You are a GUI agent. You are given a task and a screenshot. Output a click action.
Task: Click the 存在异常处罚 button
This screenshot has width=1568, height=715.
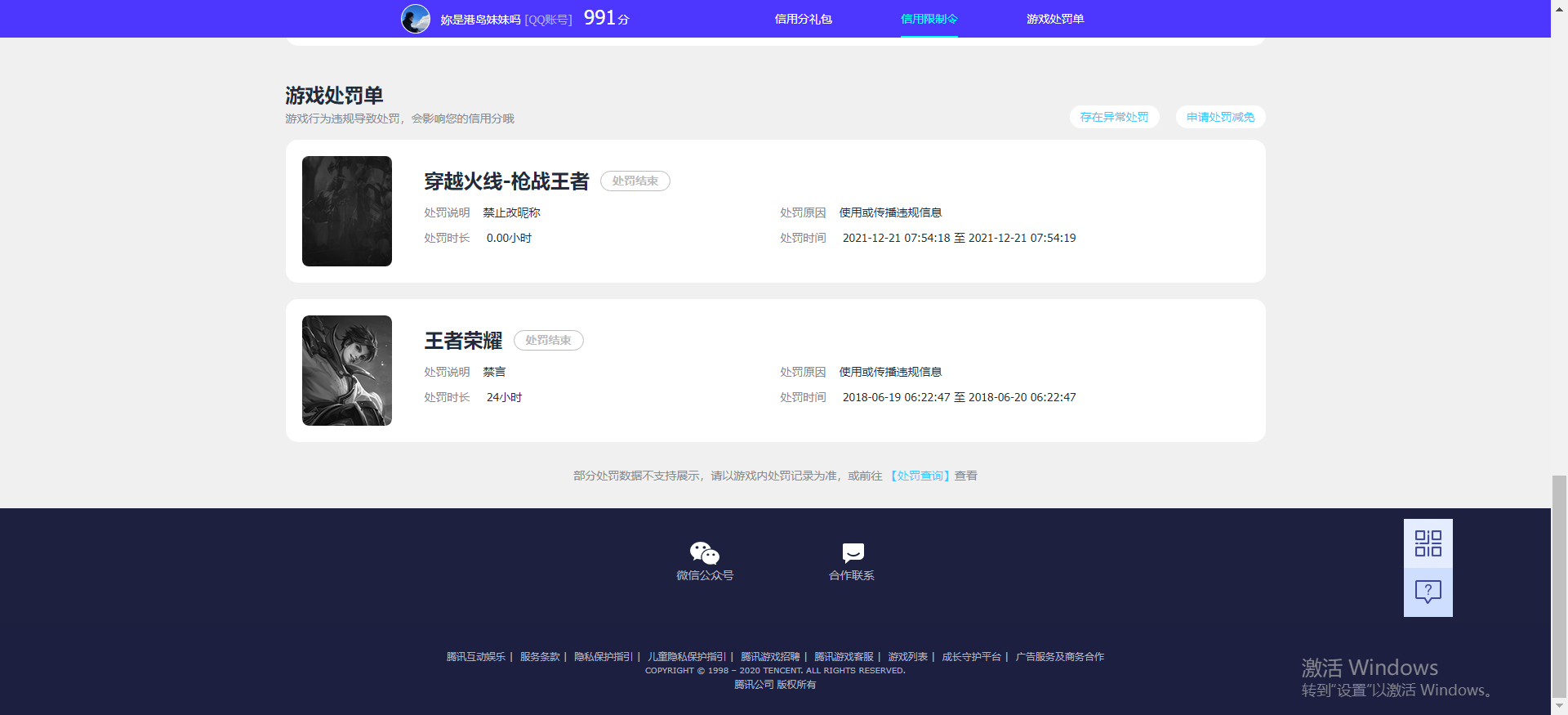click(x=1114, y=117)
